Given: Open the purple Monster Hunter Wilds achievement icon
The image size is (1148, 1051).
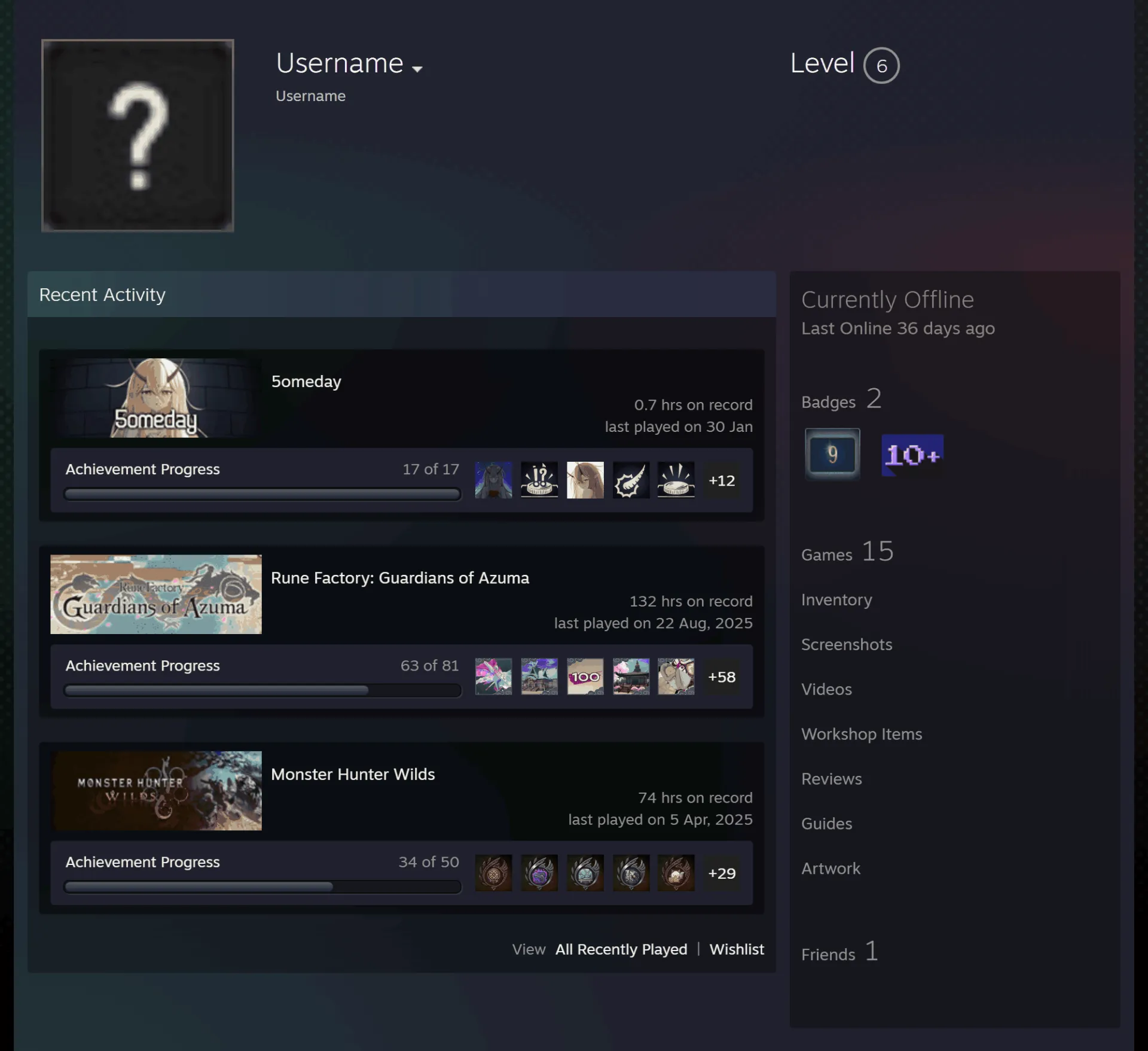Looking at the screenshot, I should (539, 873).
